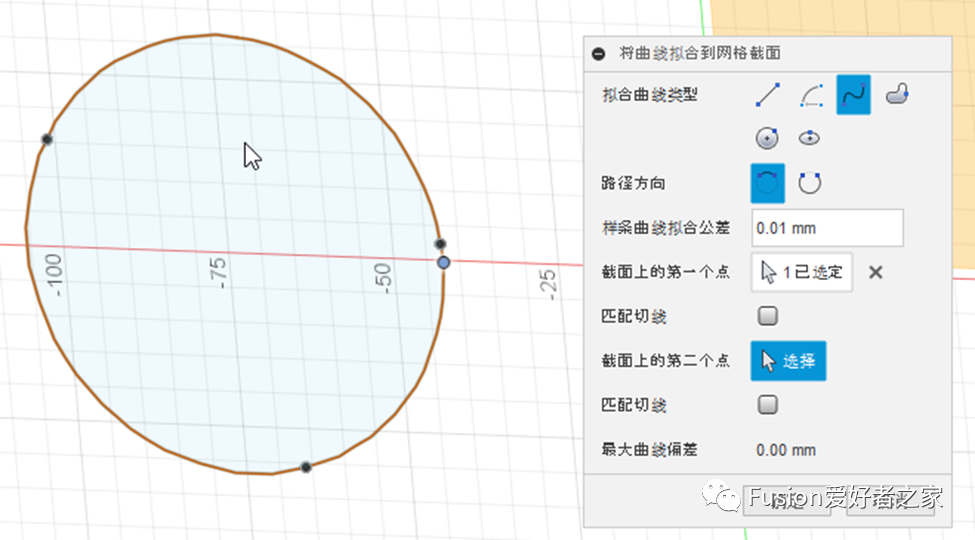The height and width of the screenshot is (540, 975).
Task: Click the black point at the curve's upper left
Action: click(47, 139)
